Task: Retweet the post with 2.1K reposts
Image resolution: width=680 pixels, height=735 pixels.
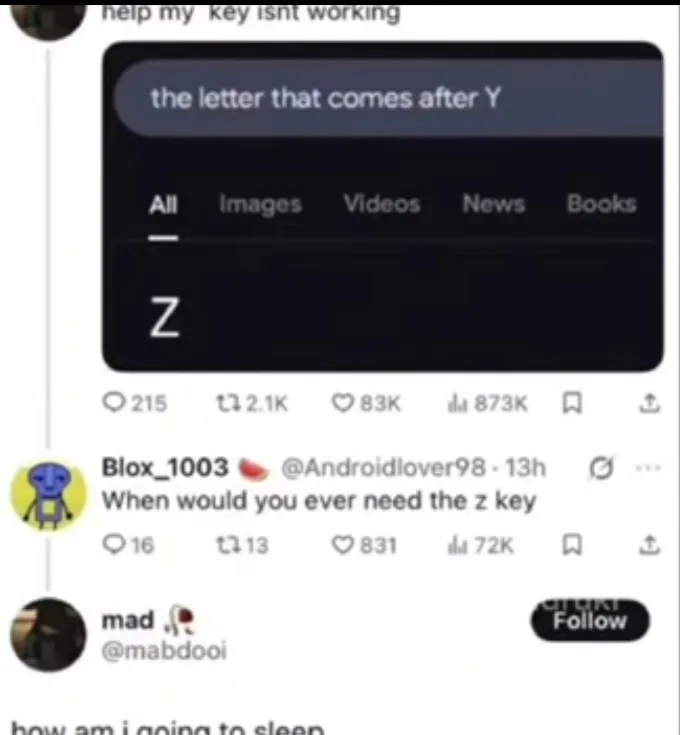Action: coord(252,403)
